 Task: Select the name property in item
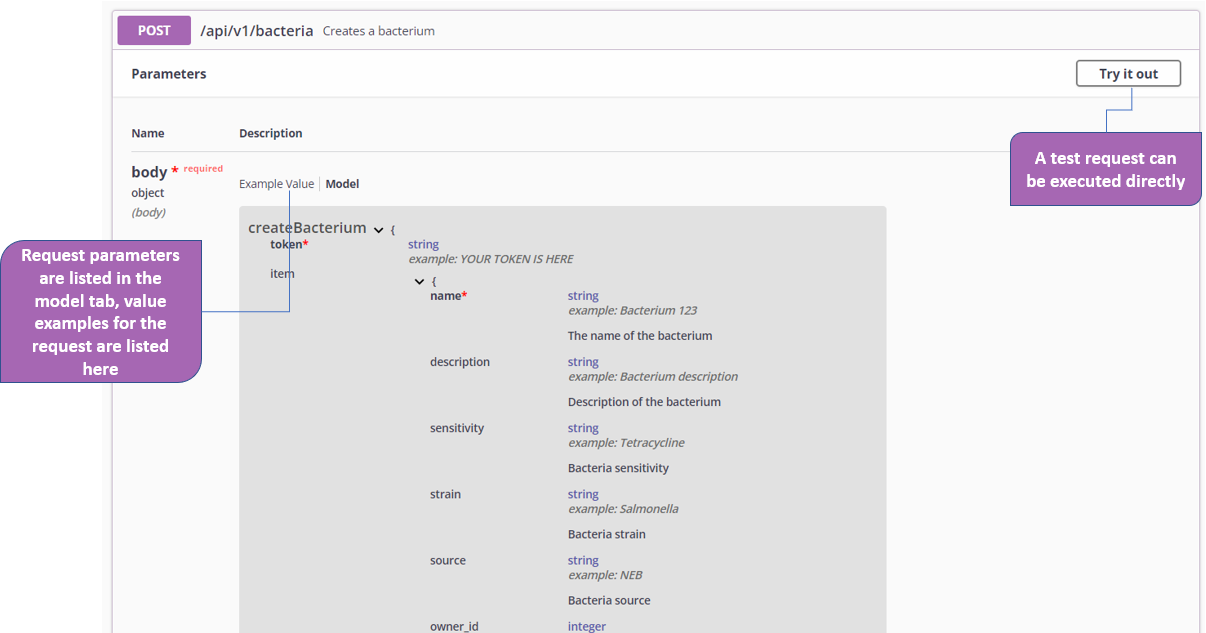click(448, 296)
